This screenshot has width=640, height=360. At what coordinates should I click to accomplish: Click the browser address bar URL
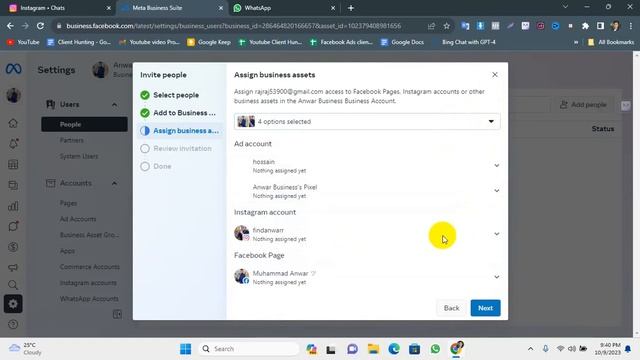pyautogui.click(x=233, y=26)
